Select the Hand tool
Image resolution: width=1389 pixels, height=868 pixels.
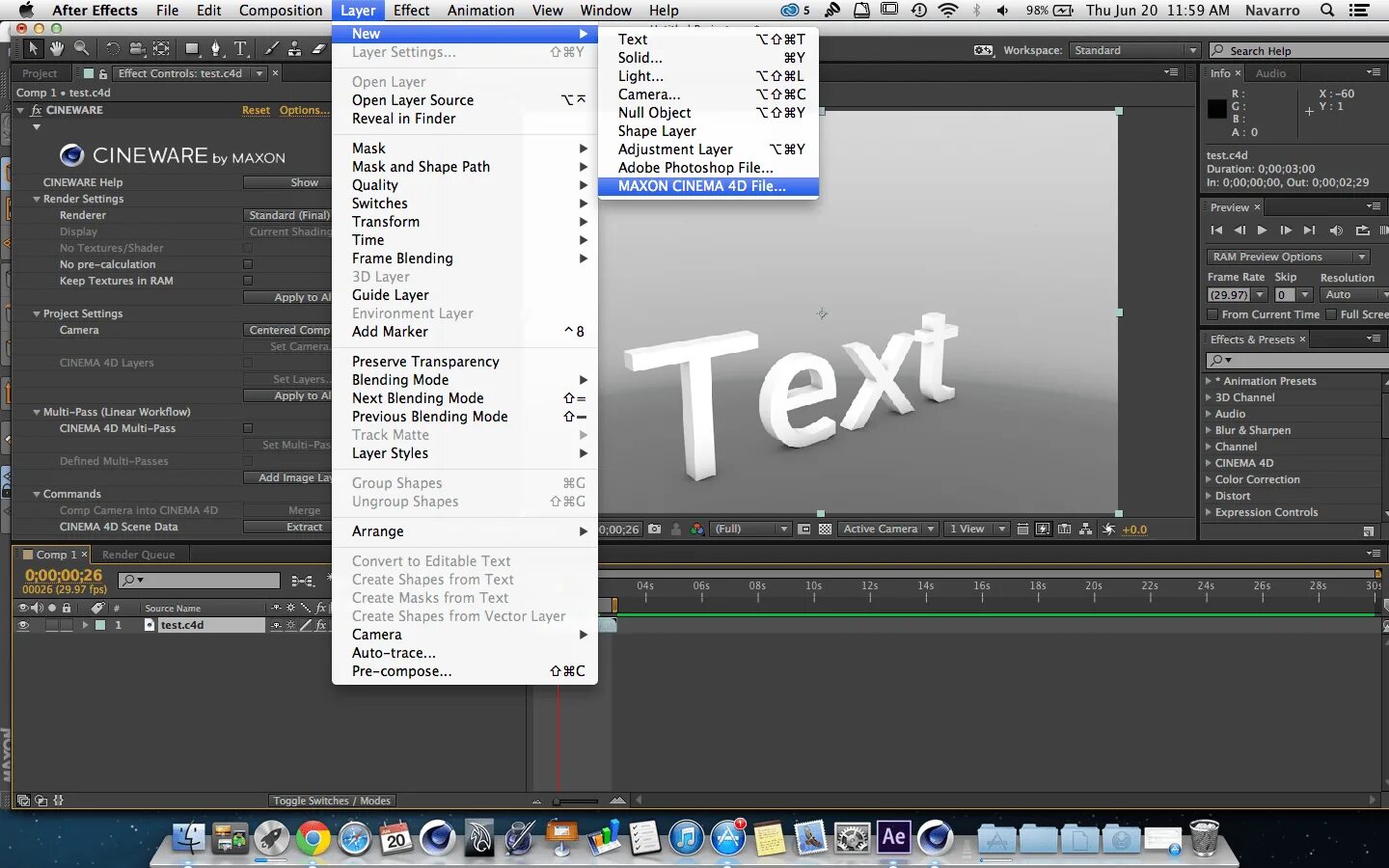coord(57,49)
